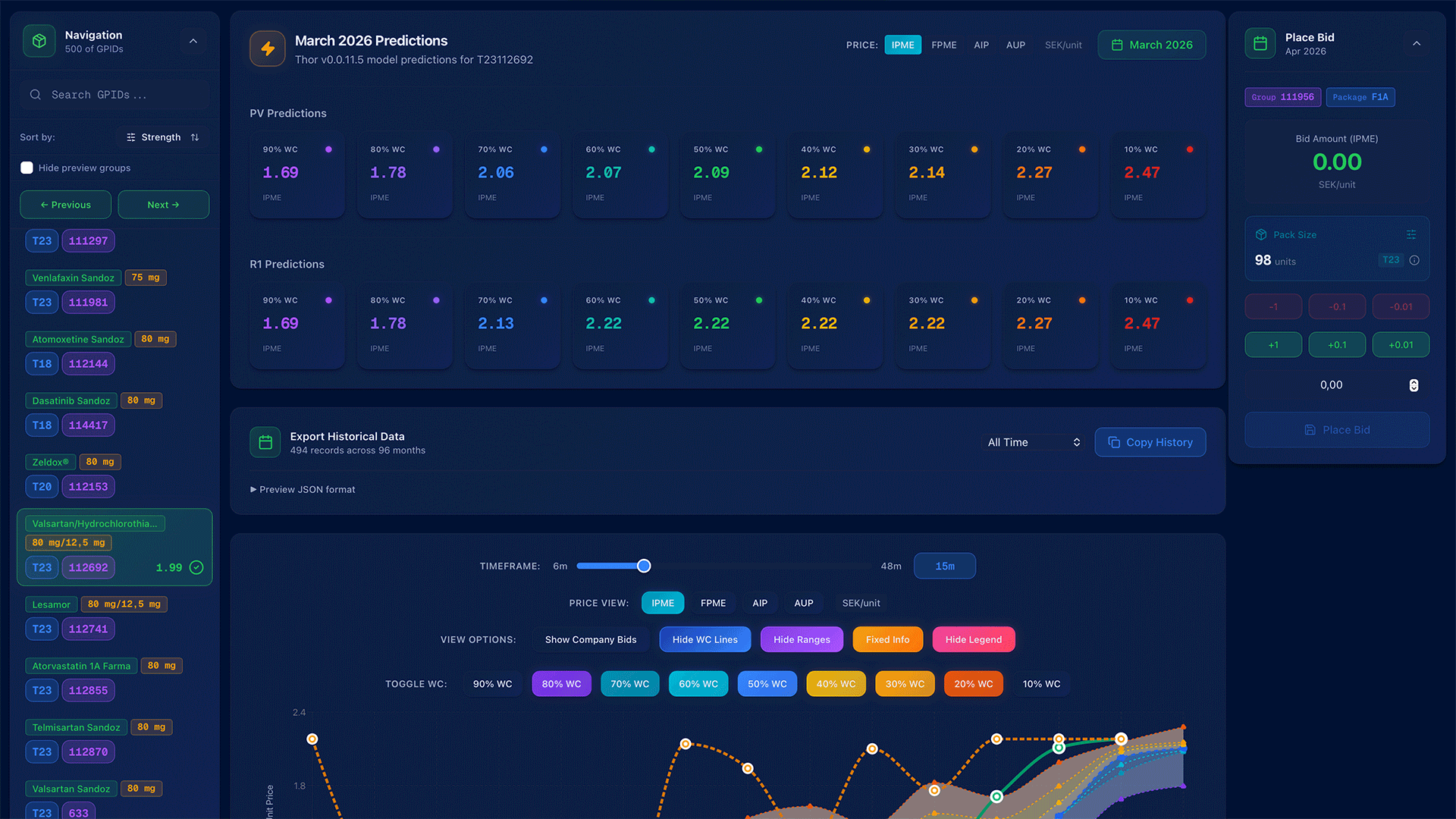Click the Copy History button
1456x819 pixels.
1150,442
